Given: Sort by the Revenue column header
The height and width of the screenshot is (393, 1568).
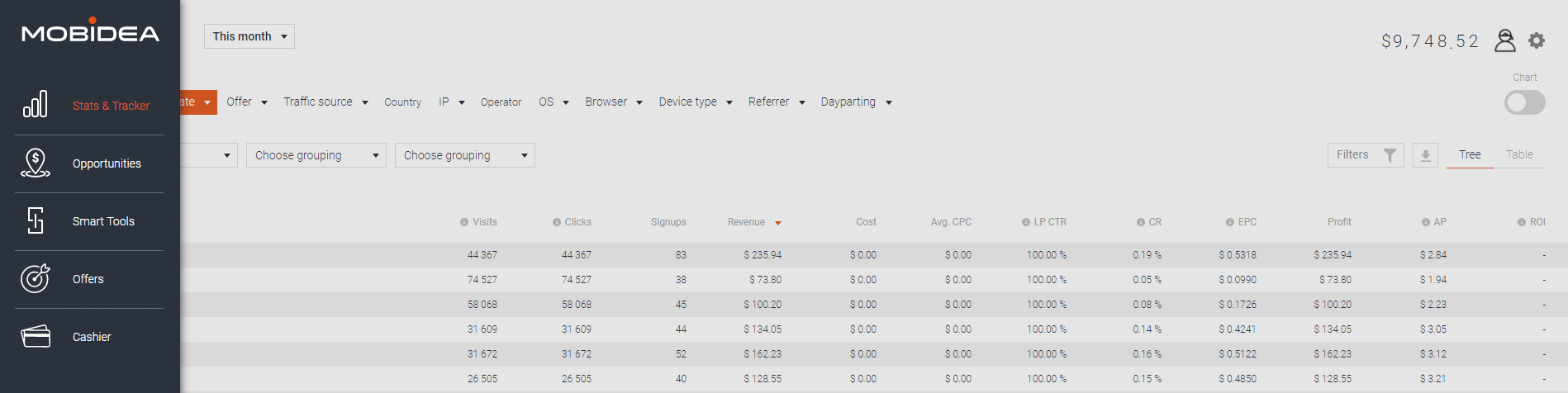Looking at the screenshot, I should click(x=747, y=222).
